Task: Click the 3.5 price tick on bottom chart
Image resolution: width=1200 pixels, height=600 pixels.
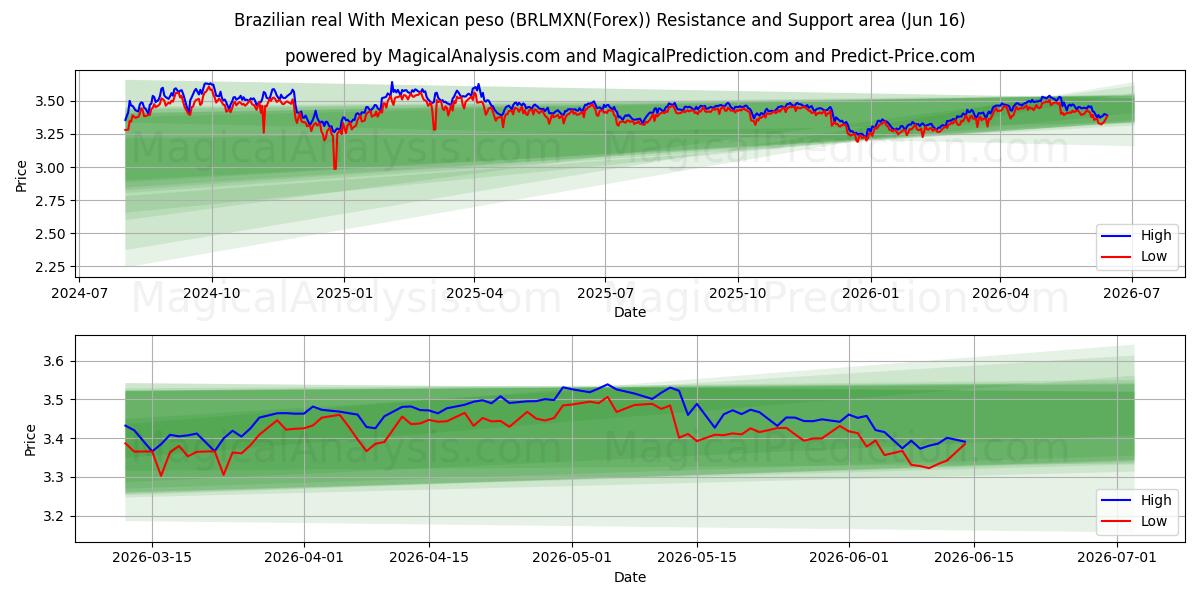Action: click(56, 400)
